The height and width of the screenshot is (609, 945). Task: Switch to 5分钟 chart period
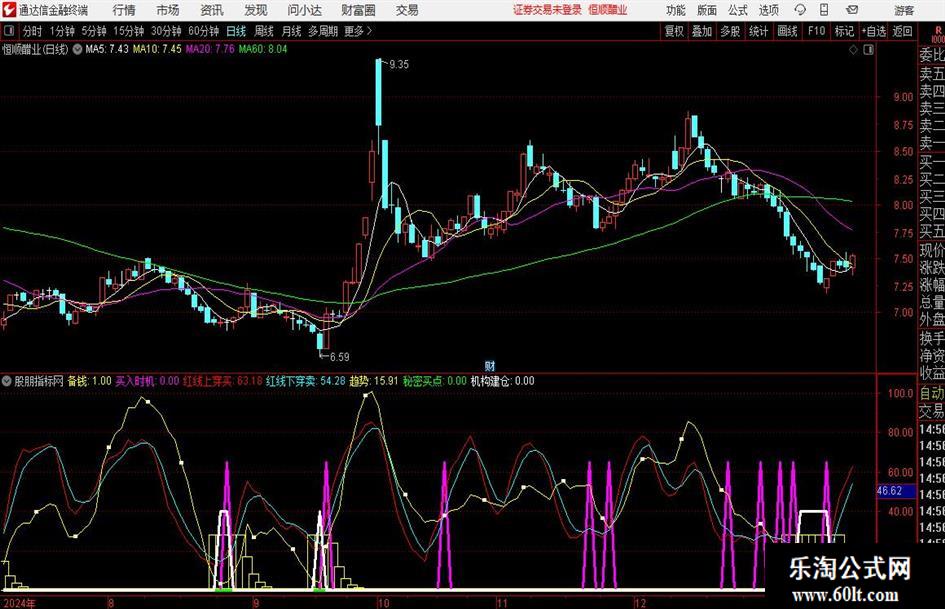click(94, 31)
